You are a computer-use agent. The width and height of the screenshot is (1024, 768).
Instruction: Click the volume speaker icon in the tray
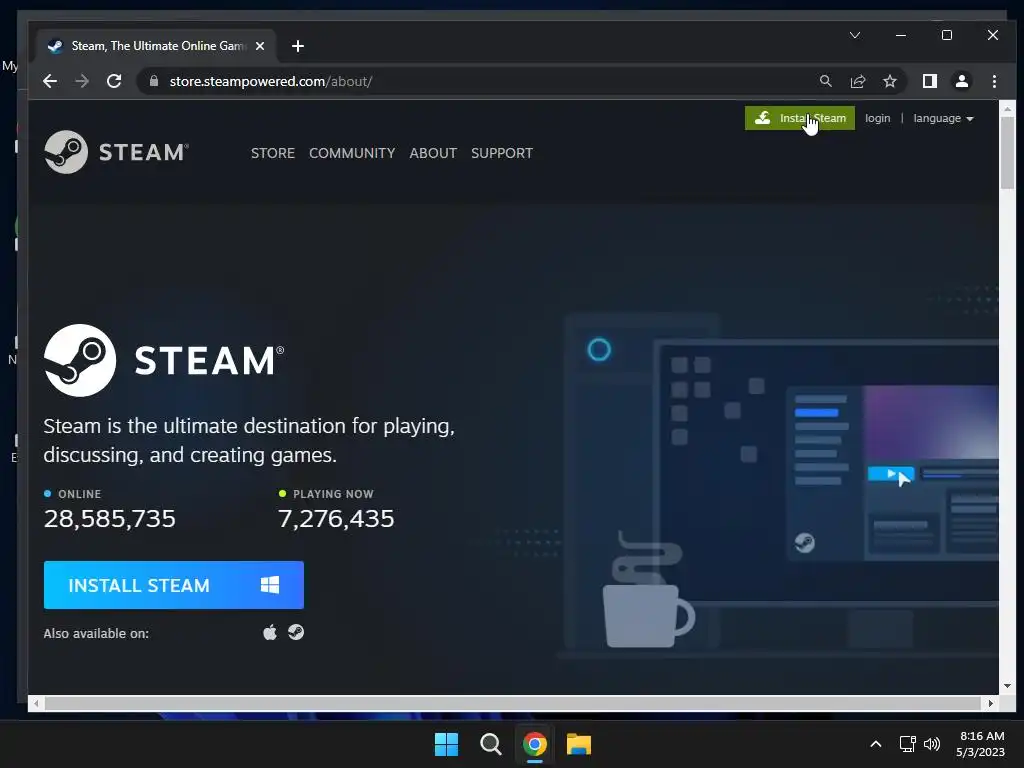click(932, 744)
